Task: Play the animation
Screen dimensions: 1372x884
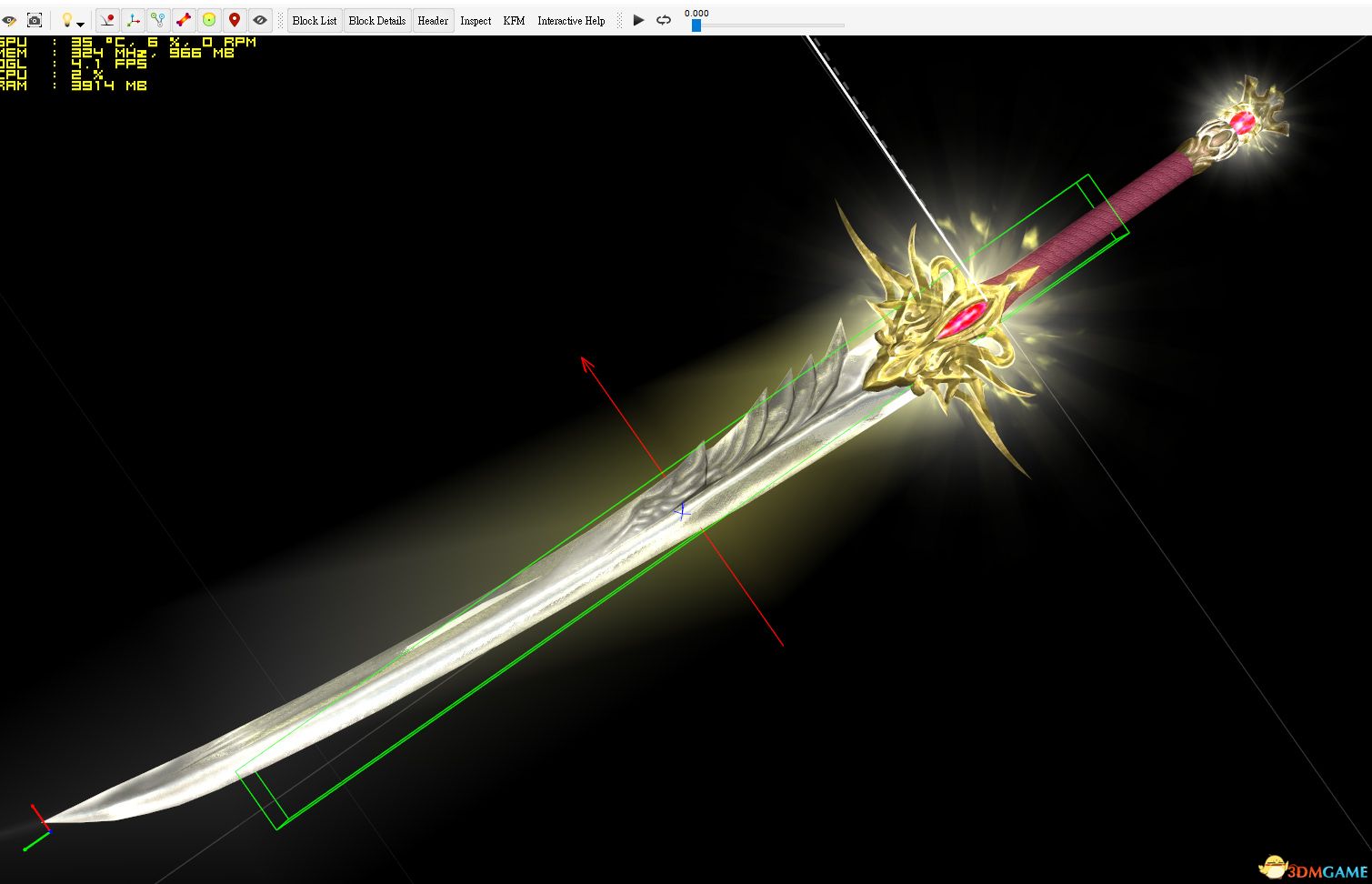Action: point(638,20)
